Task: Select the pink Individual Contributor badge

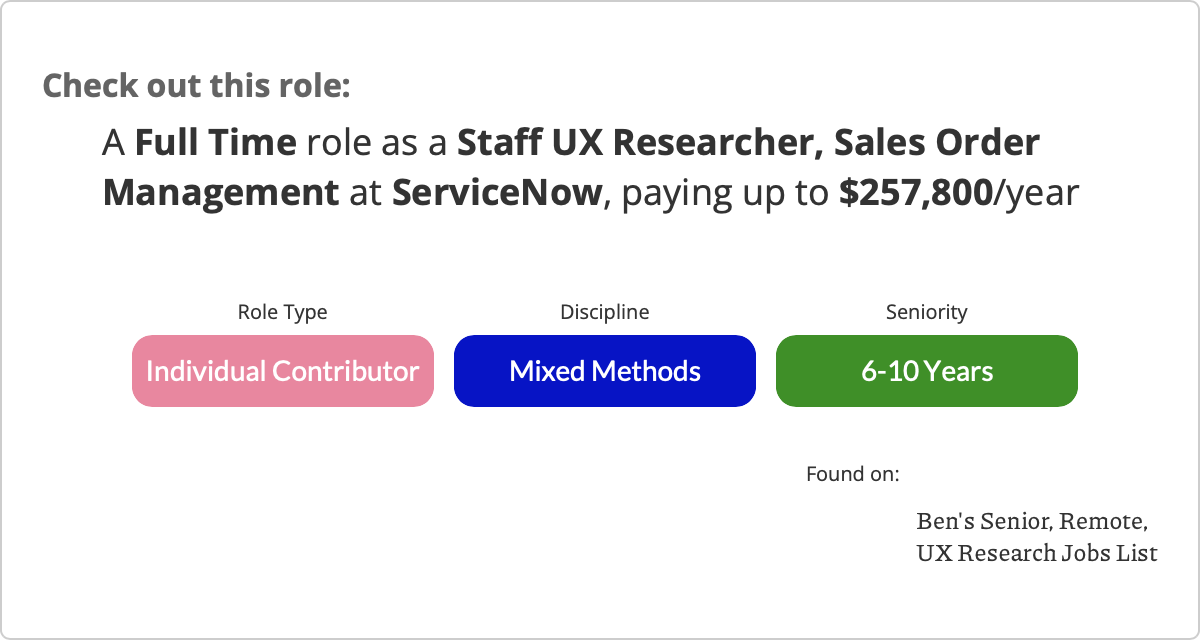Action: point(283,371)
